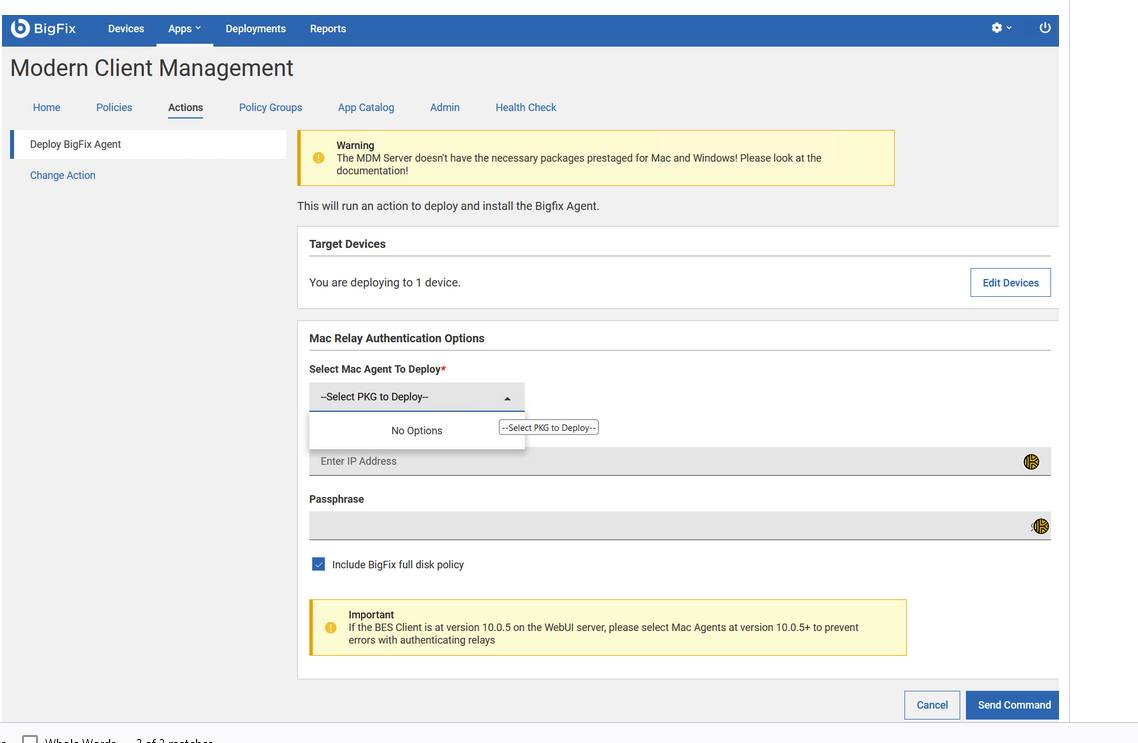Click the yellow Warning alert icon

pyautogui.click(x=319, y=158)
